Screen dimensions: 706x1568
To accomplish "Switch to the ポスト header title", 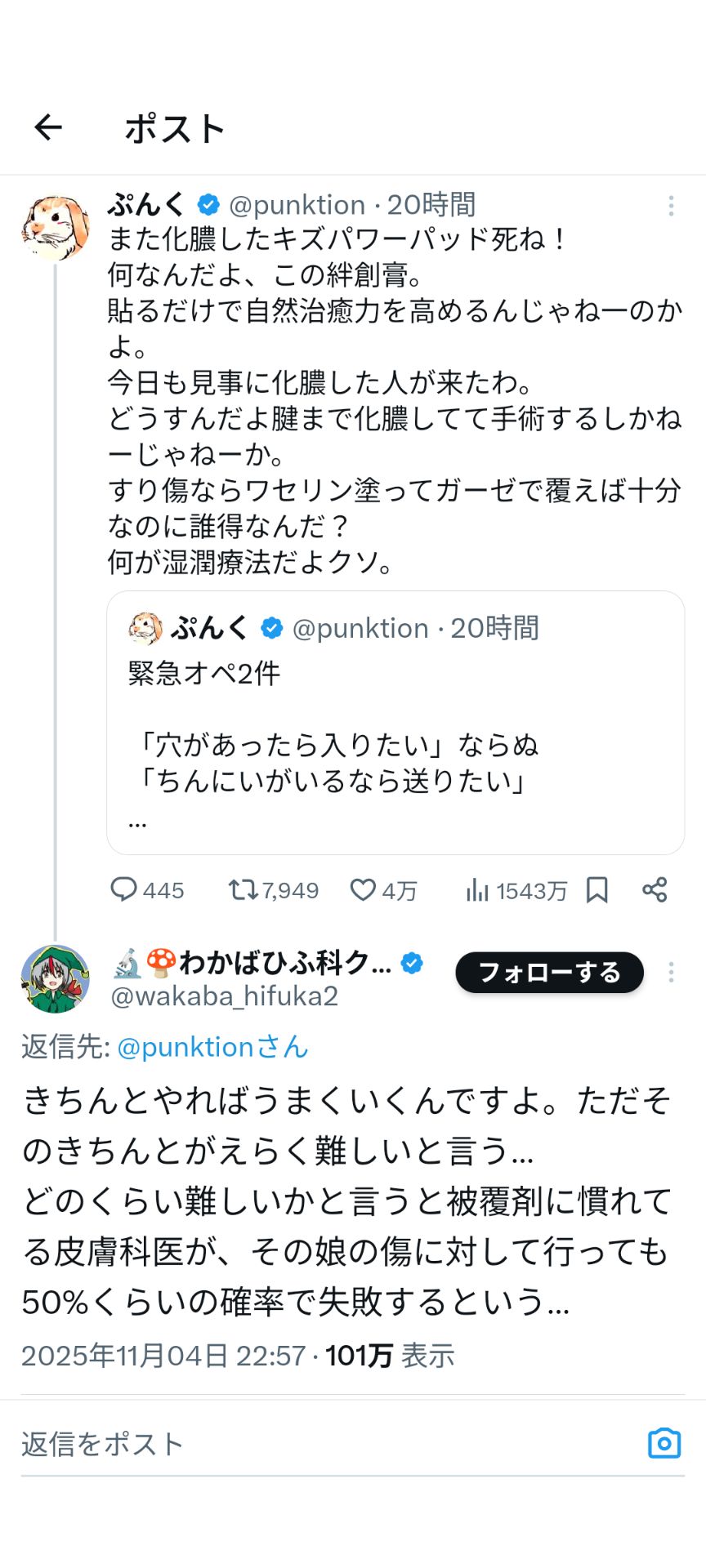I will coord(176,127).
